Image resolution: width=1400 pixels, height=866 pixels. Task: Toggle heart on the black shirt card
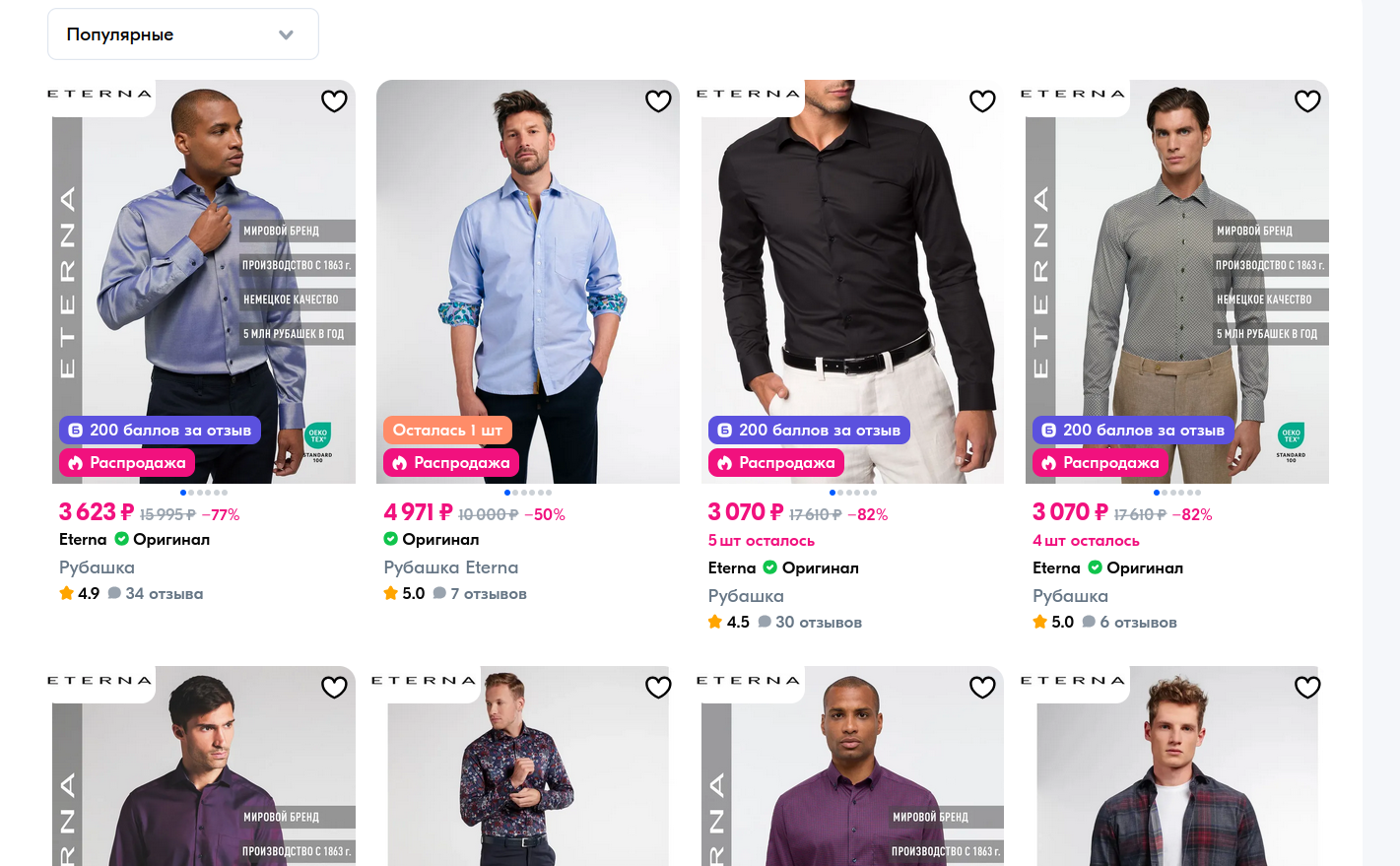point(982,100)
